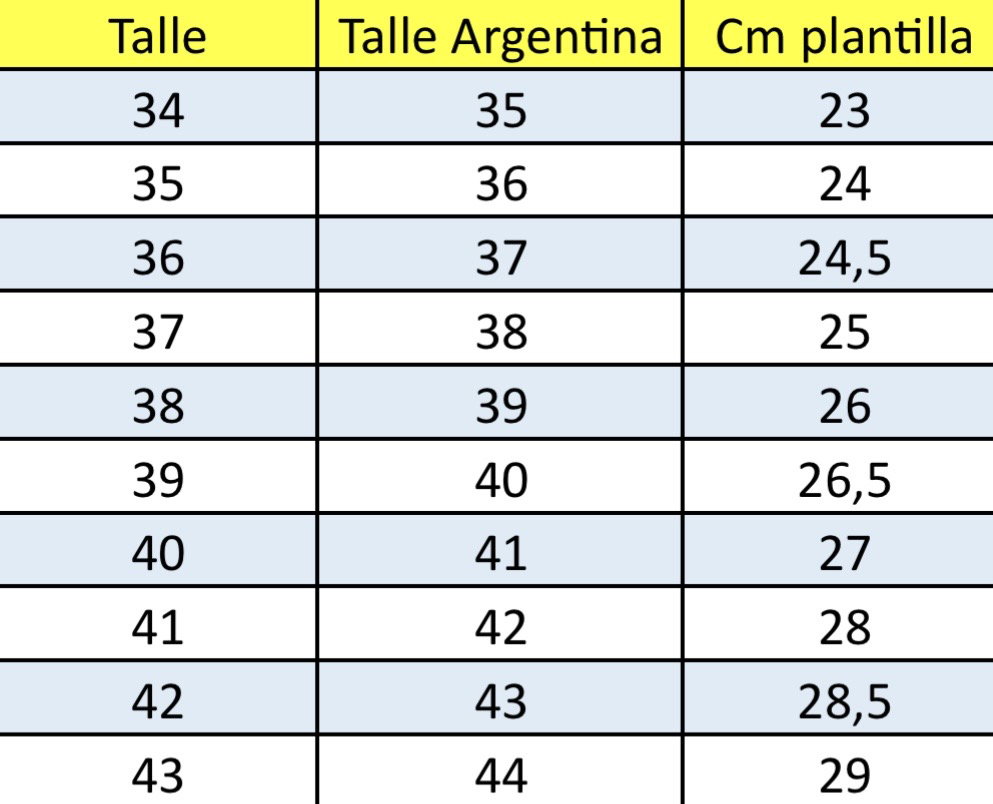Click Talle Argentina cell showing 40
Image resolution: width=993 pixels, height=804 pixels.
500,476
